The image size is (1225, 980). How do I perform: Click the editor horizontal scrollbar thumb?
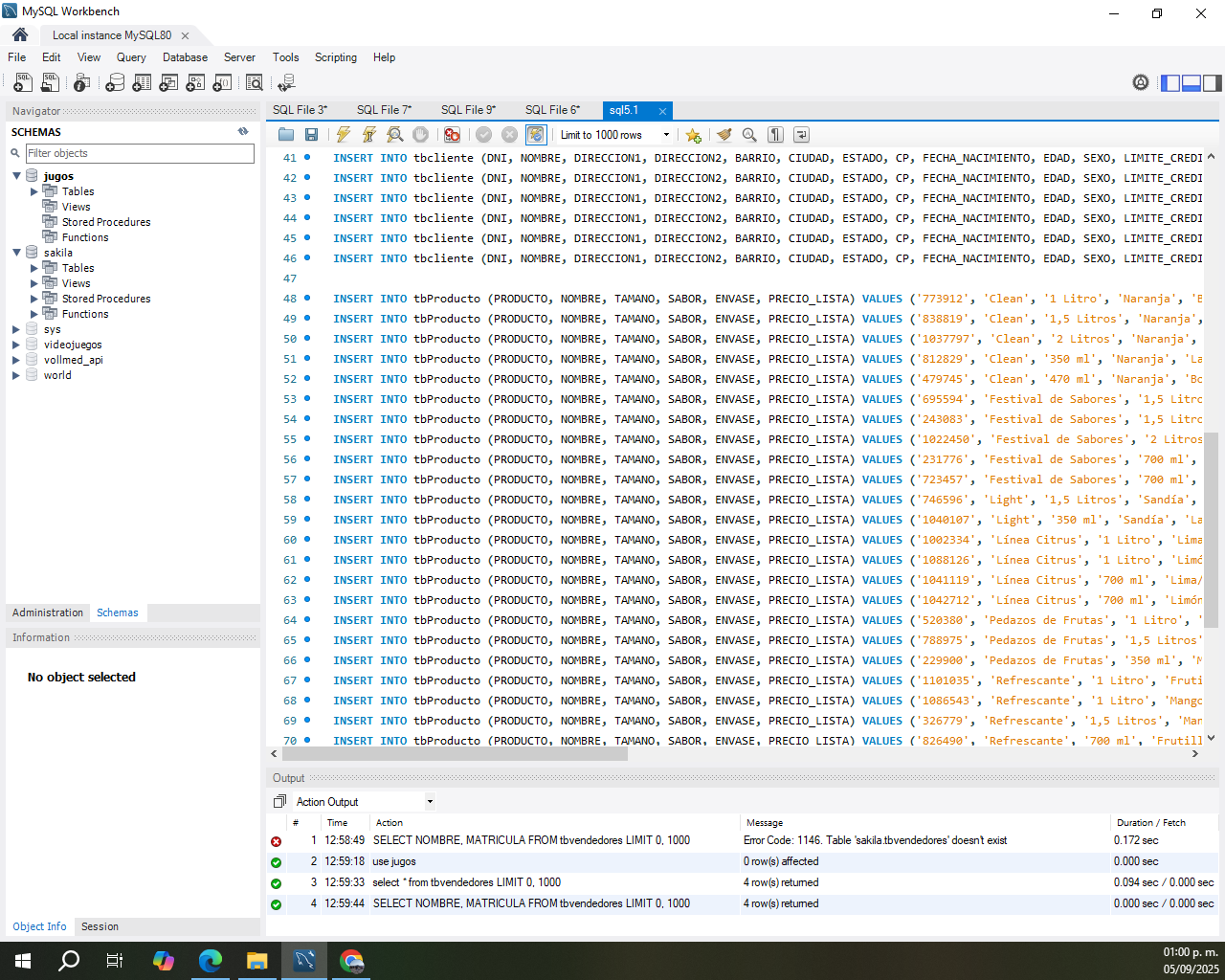455,753
